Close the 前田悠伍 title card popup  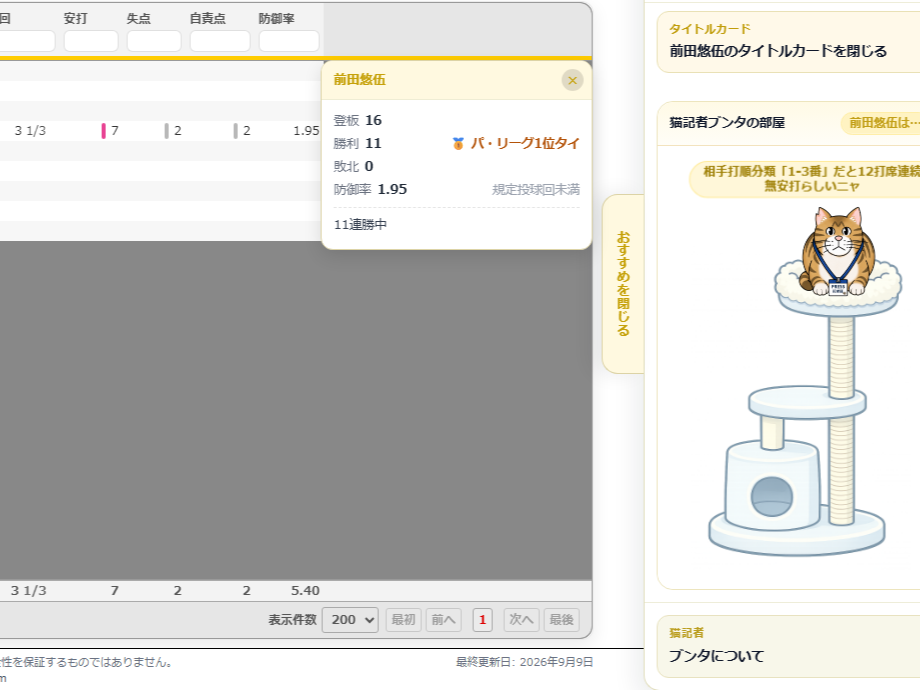click(x=572, y=80)
